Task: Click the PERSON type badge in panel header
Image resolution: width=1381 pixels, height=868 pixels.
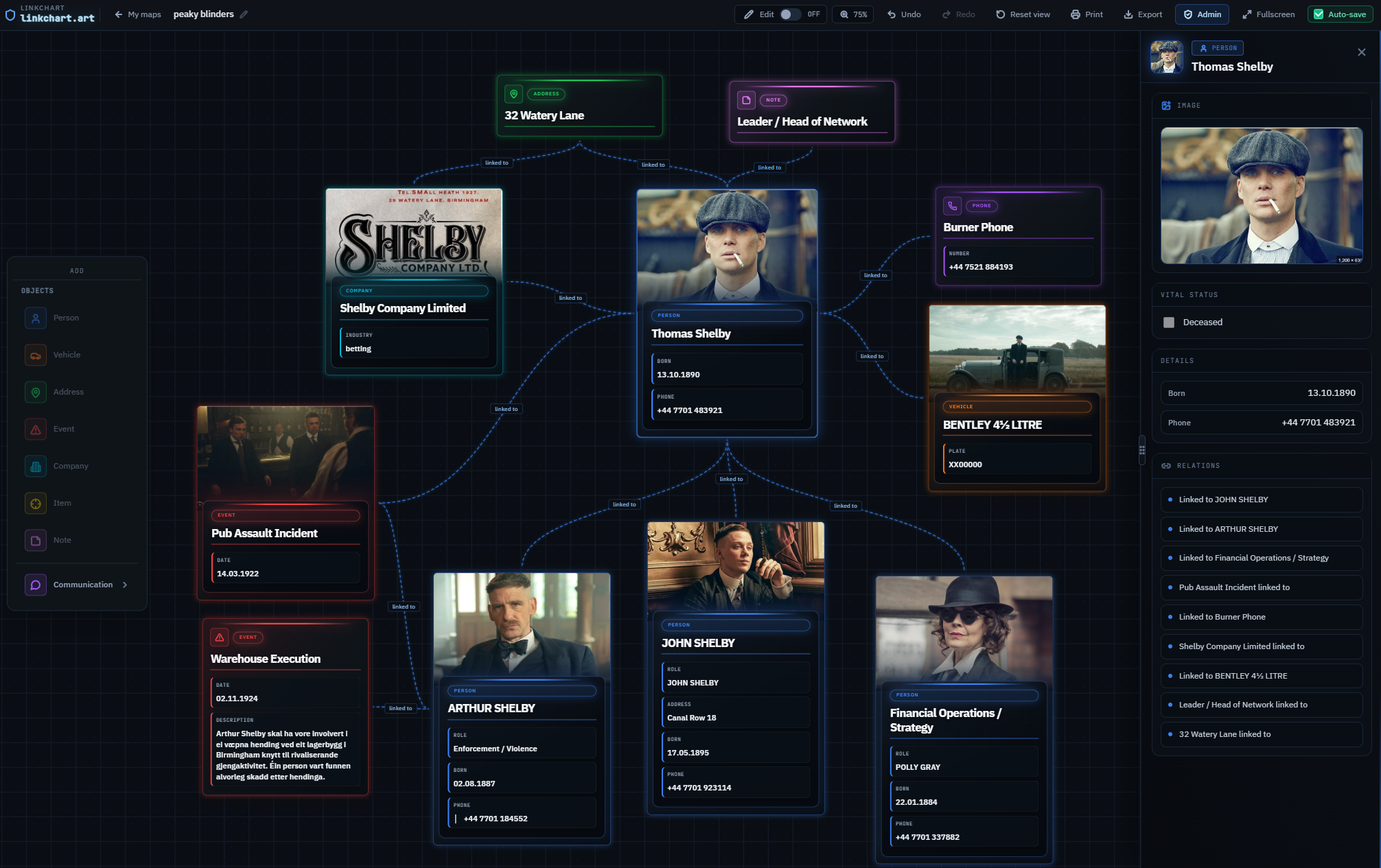Action: click(1218, 48)
